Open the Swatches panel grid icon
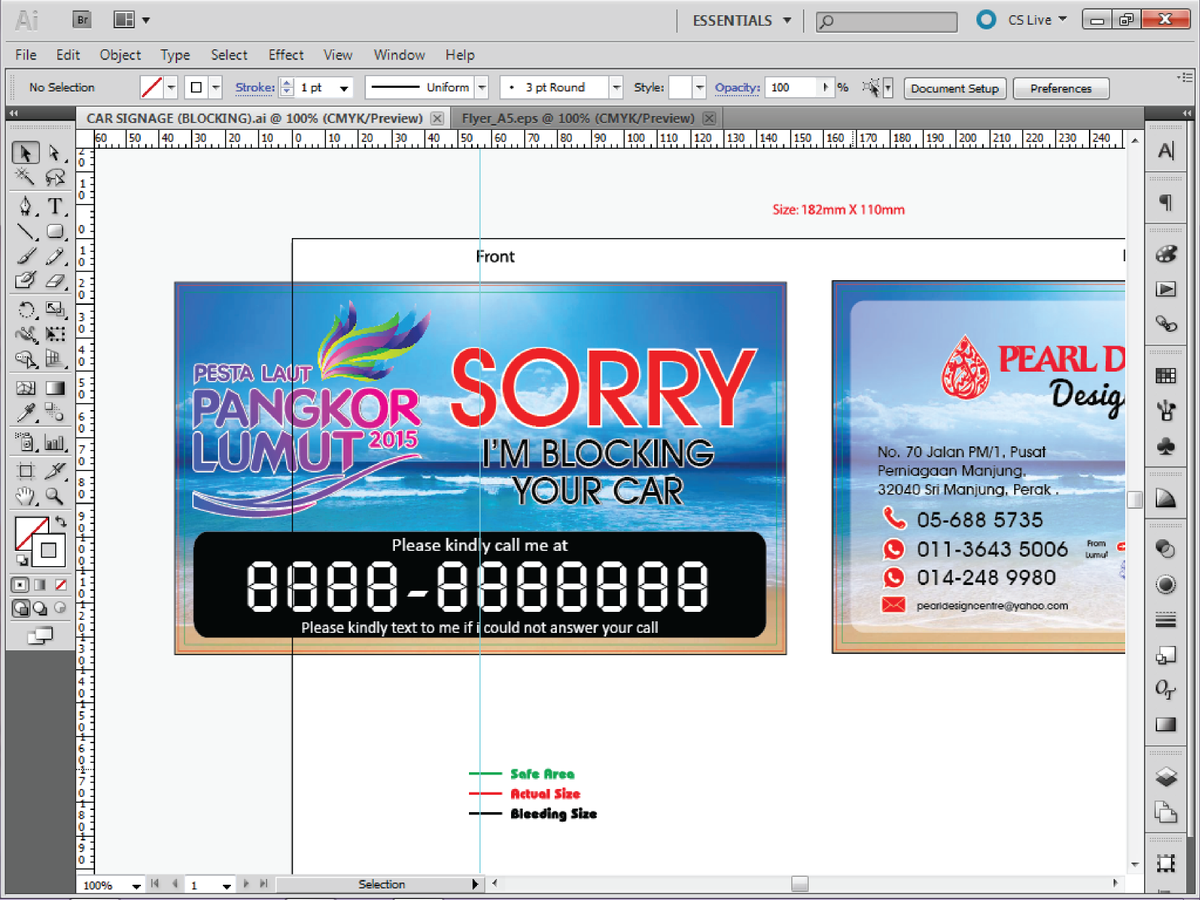Image resolution: width=1200 pixels, height=900 pixels. click(1166, 376)
